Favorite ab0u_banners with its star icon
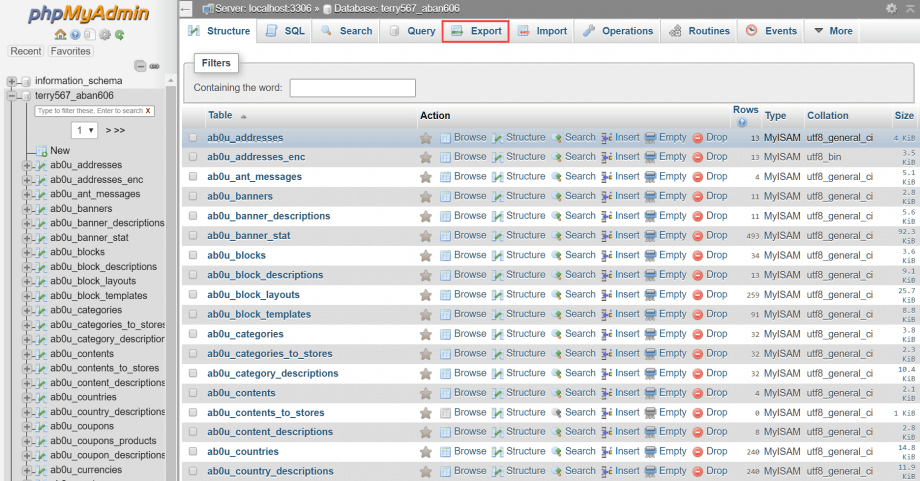The image size is (920, 481). coord(426,197)
